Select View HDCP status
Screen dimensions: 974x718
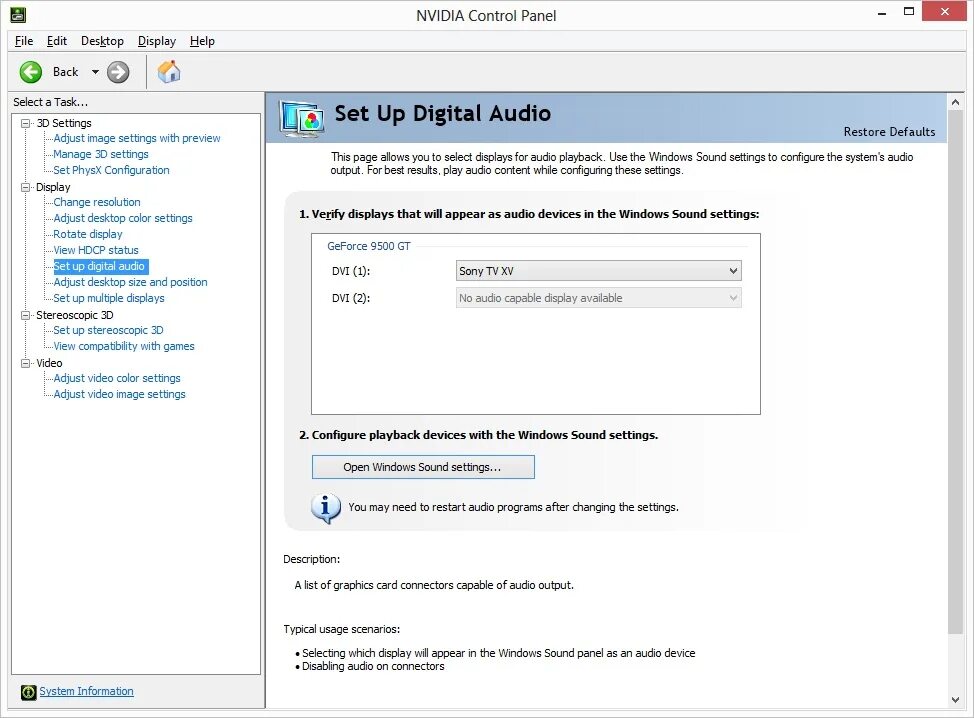tap(96, 250)
